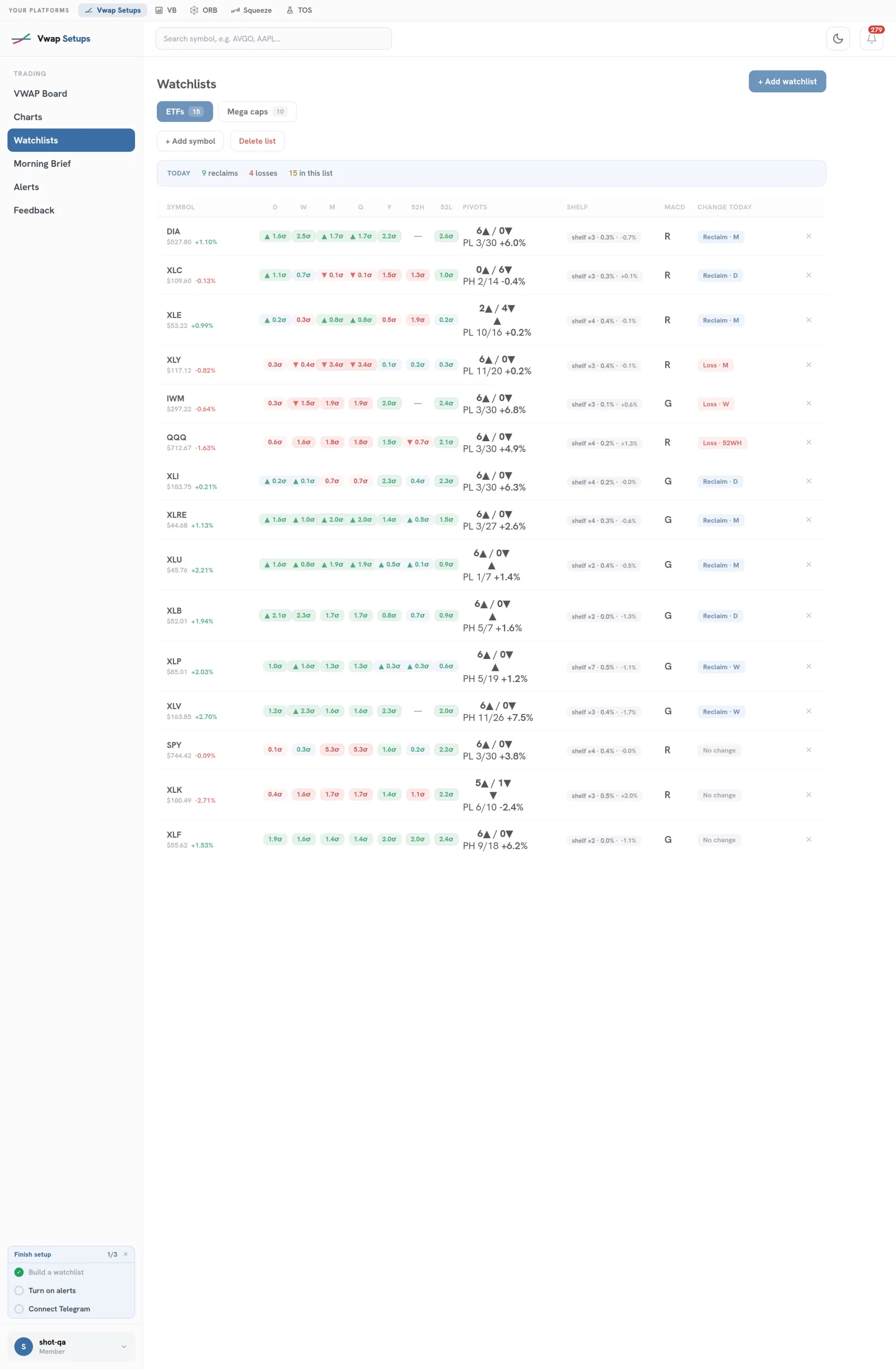Remove XLRE row with its X icon
The height and width of the screenshot is (1369, 896).
[809, 520]
